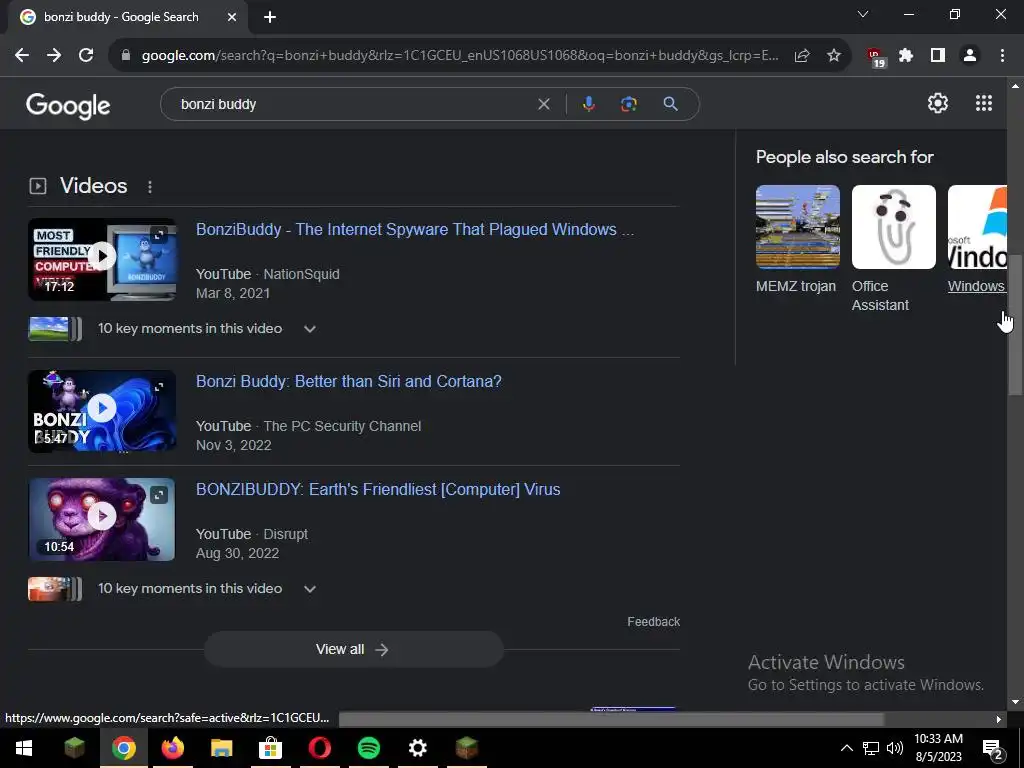View site information via the lock icon
Image resolution: width=1024 pixels, height=768 pixels.
pyautogui.click(x=126, y=56)
